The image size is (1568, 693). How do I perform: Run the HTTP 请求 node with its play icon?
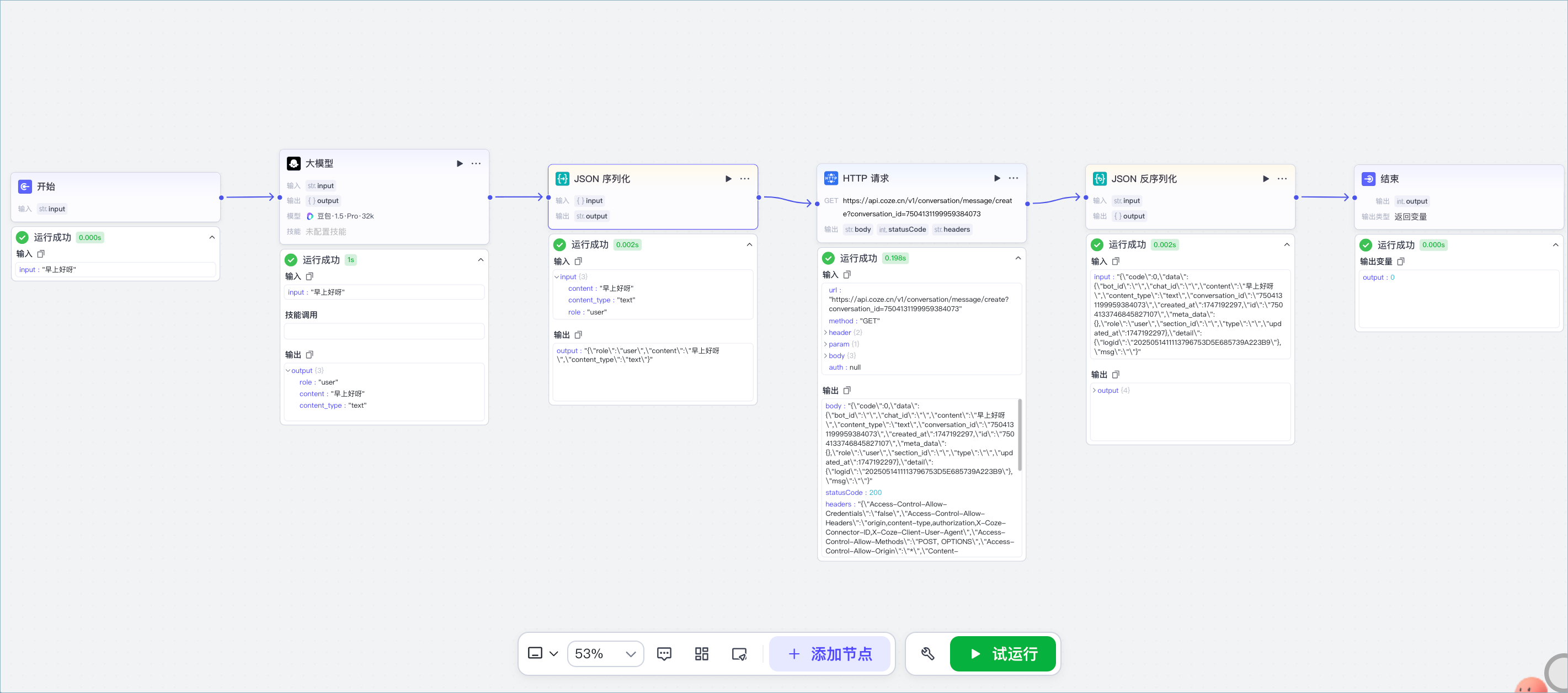tap(996, 178)
